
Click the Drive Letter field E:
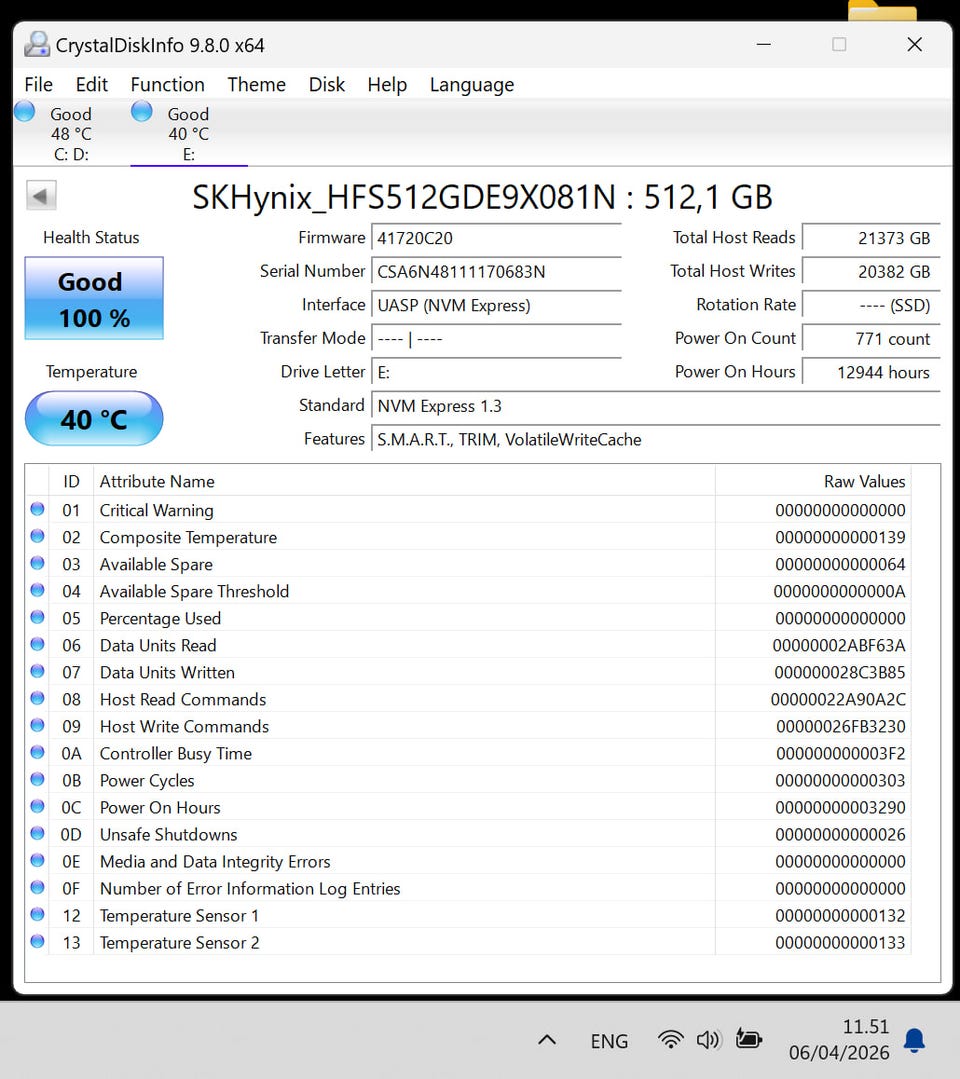[x=495, y=372]
